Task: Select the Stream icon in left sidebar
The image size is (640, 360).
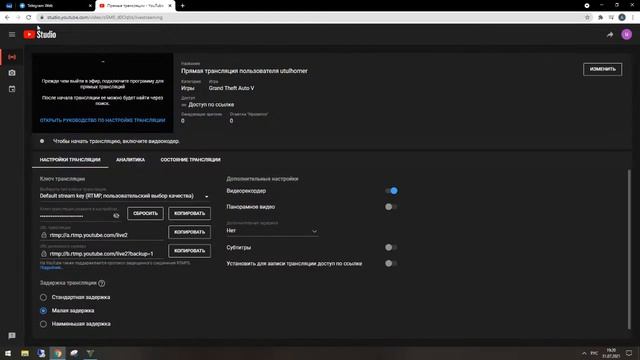Action: point(12,57)
